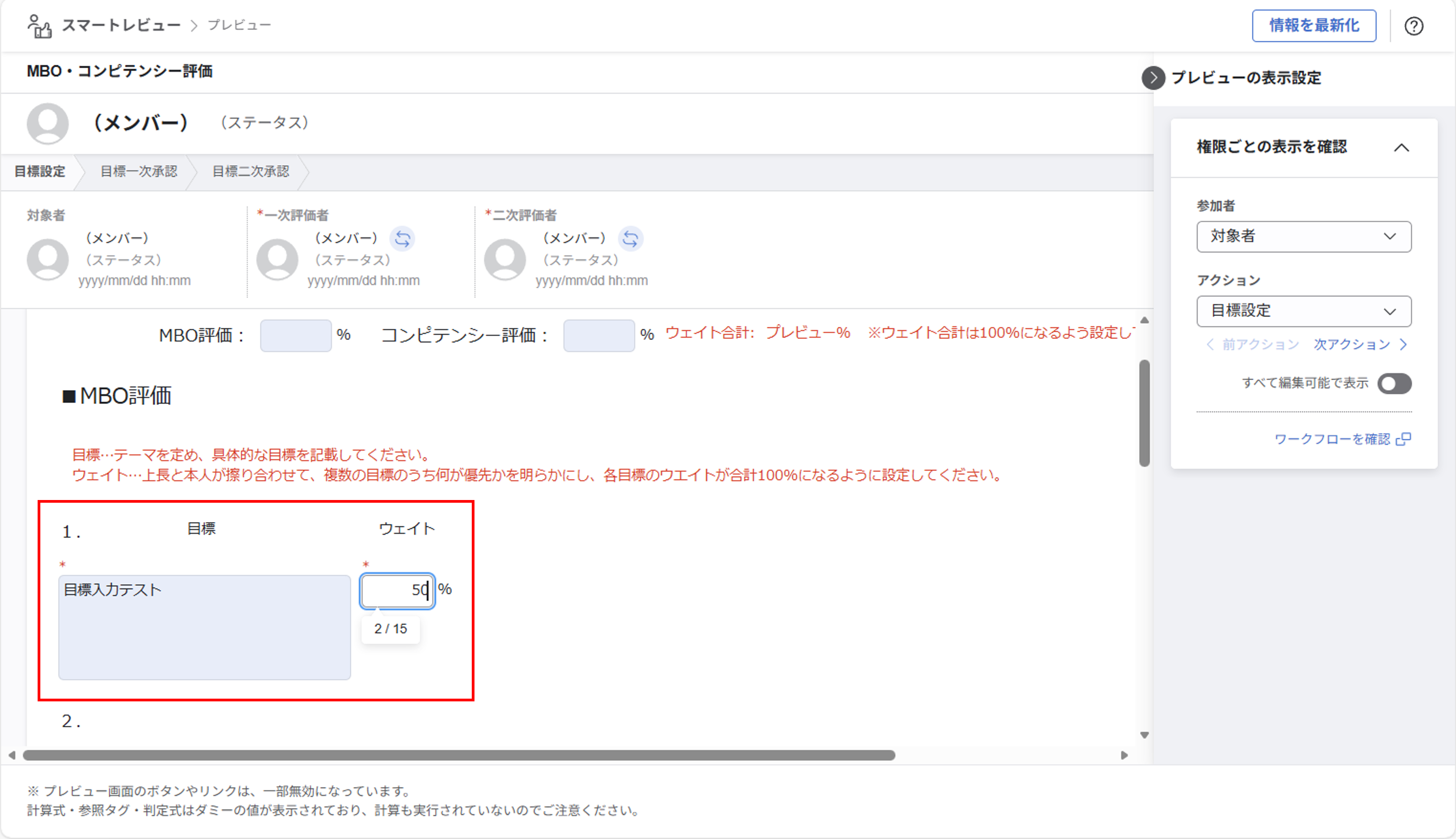
Task: Click the MBO評価 percentage input field
Action: pos(296,335)
